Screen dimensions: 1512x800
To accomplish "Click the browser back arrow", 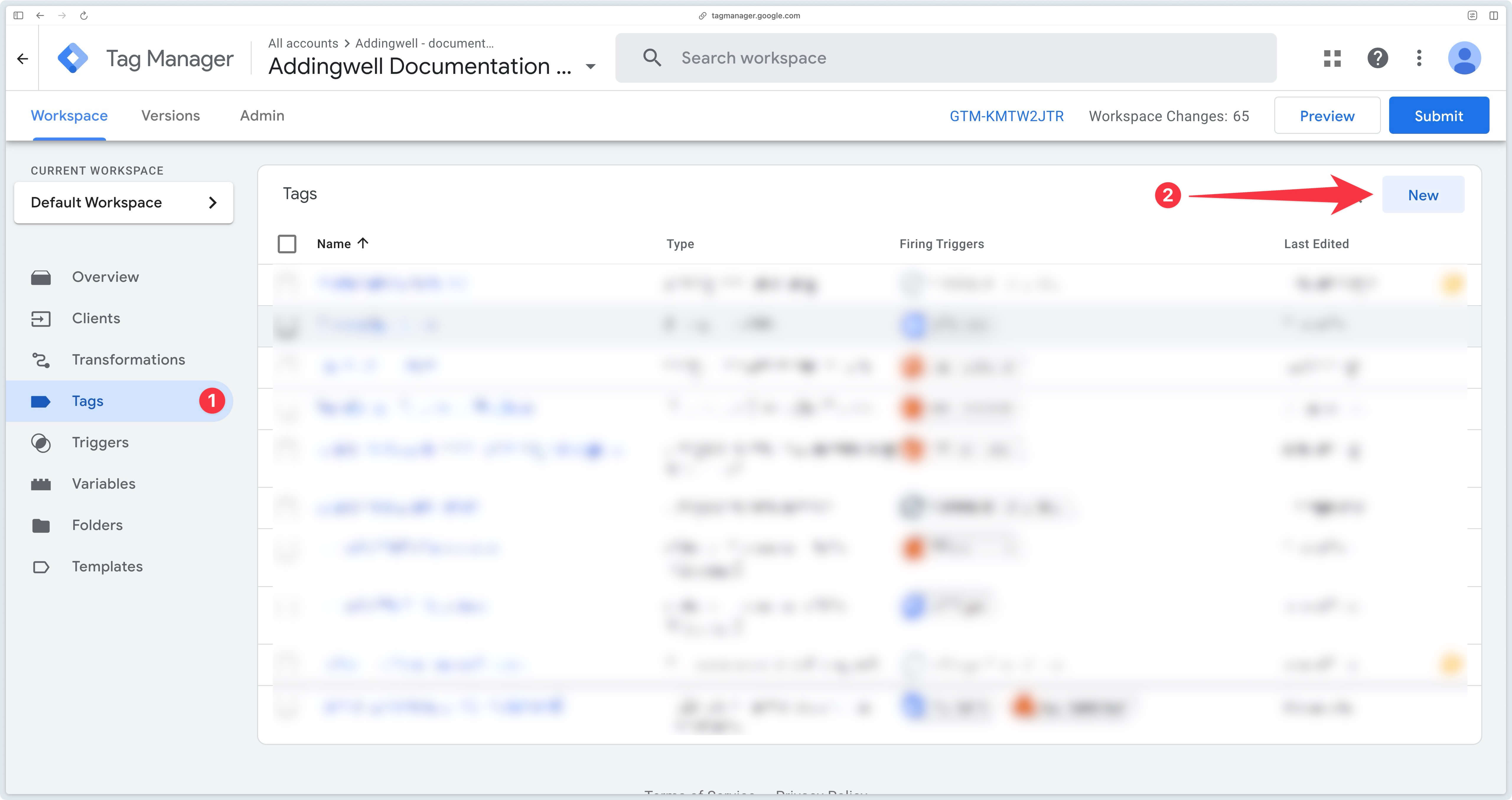I will pyautogui.click(x=40, y=15).
